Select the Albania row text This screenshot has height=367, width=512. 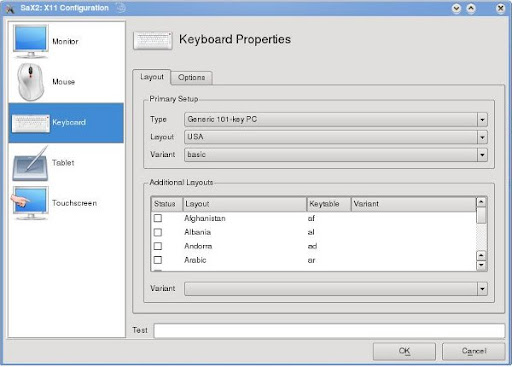(x=197, y=232)
